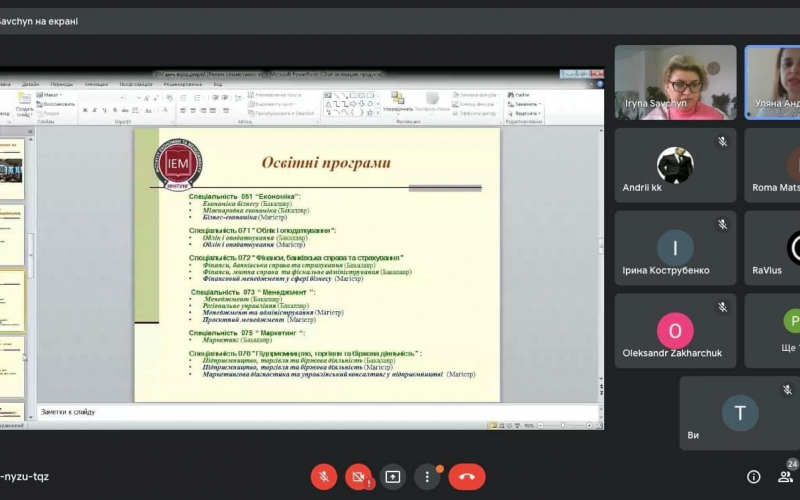Show the participants list icon

pos(785,477)
